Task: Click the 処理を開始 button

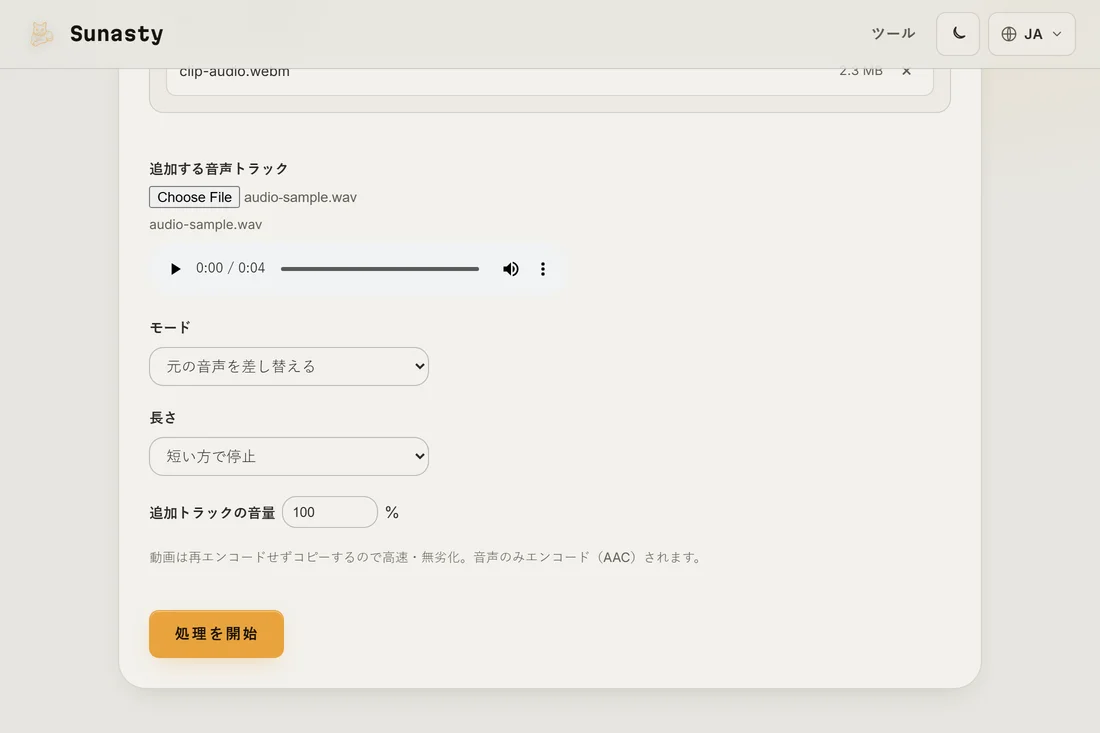Action: (x=216, y=634)
